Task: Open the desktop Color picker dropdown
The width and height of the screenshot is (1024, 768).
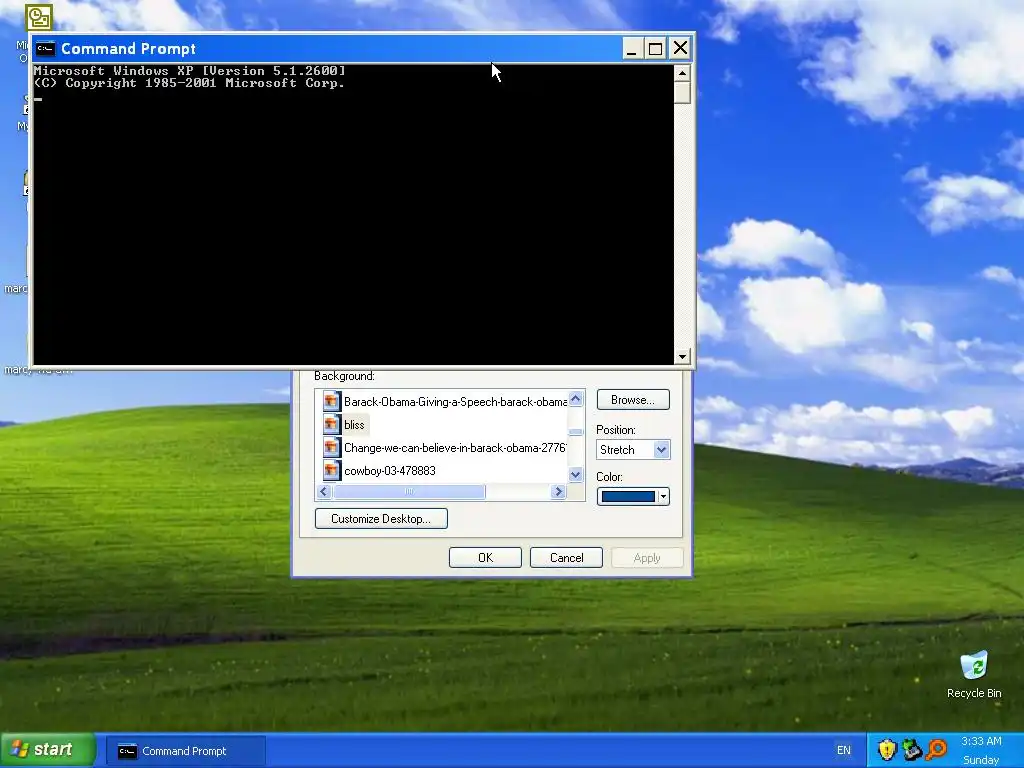Action: coord(633,496)
